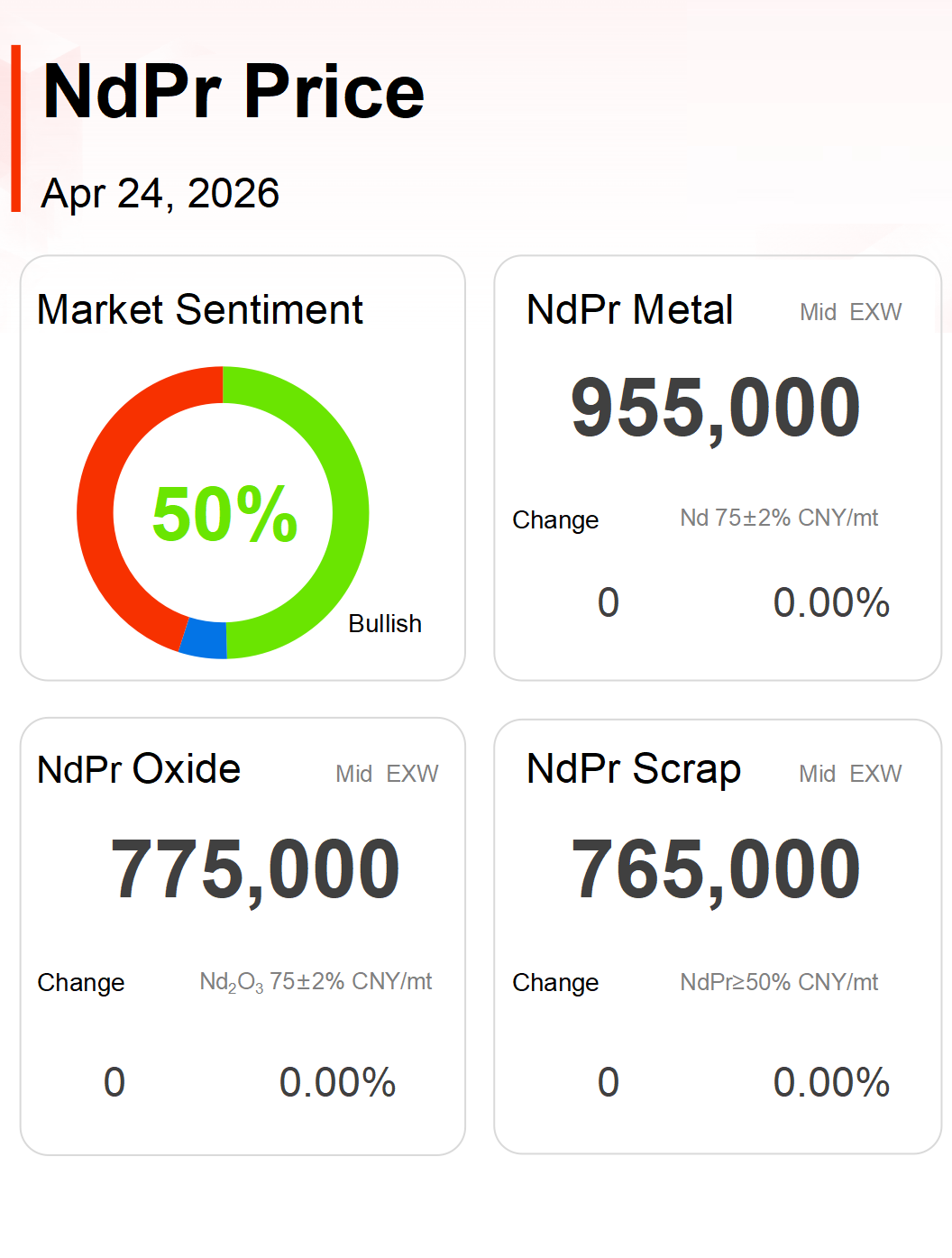952x1258 pixels.
Task: Click the 775,000 oxide price
Action: [x=255, y=870]
